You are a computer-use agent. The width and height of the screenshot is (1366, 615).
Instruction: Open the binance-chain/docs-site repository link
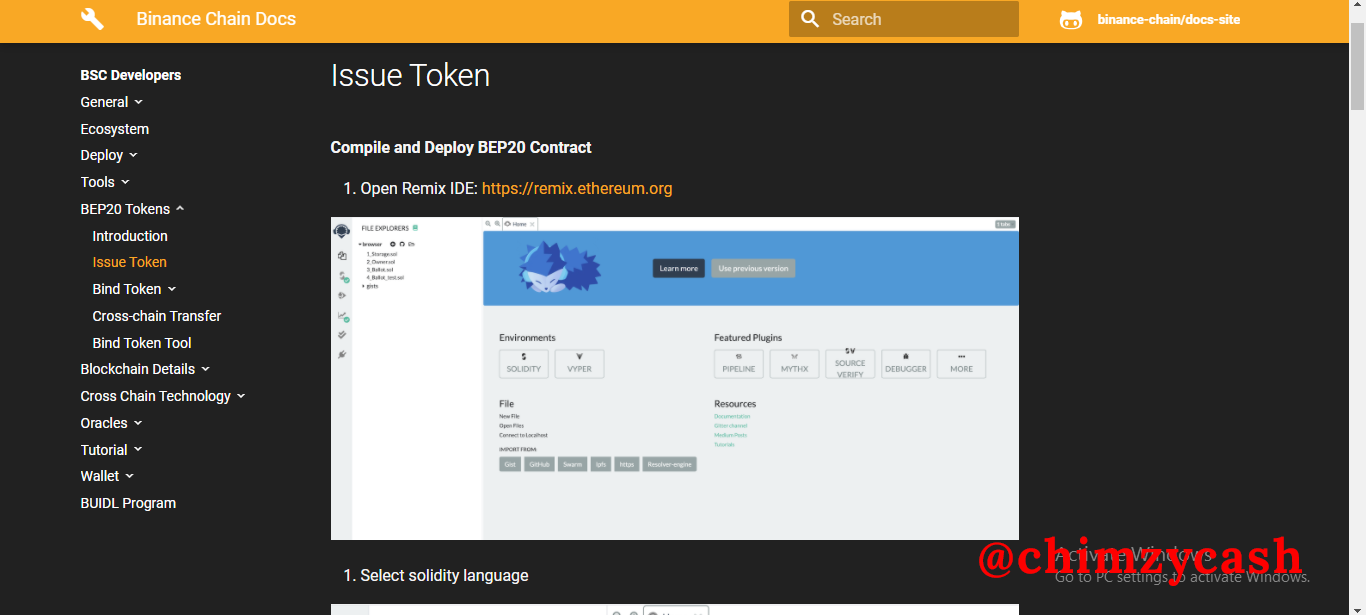point(1169,19)
